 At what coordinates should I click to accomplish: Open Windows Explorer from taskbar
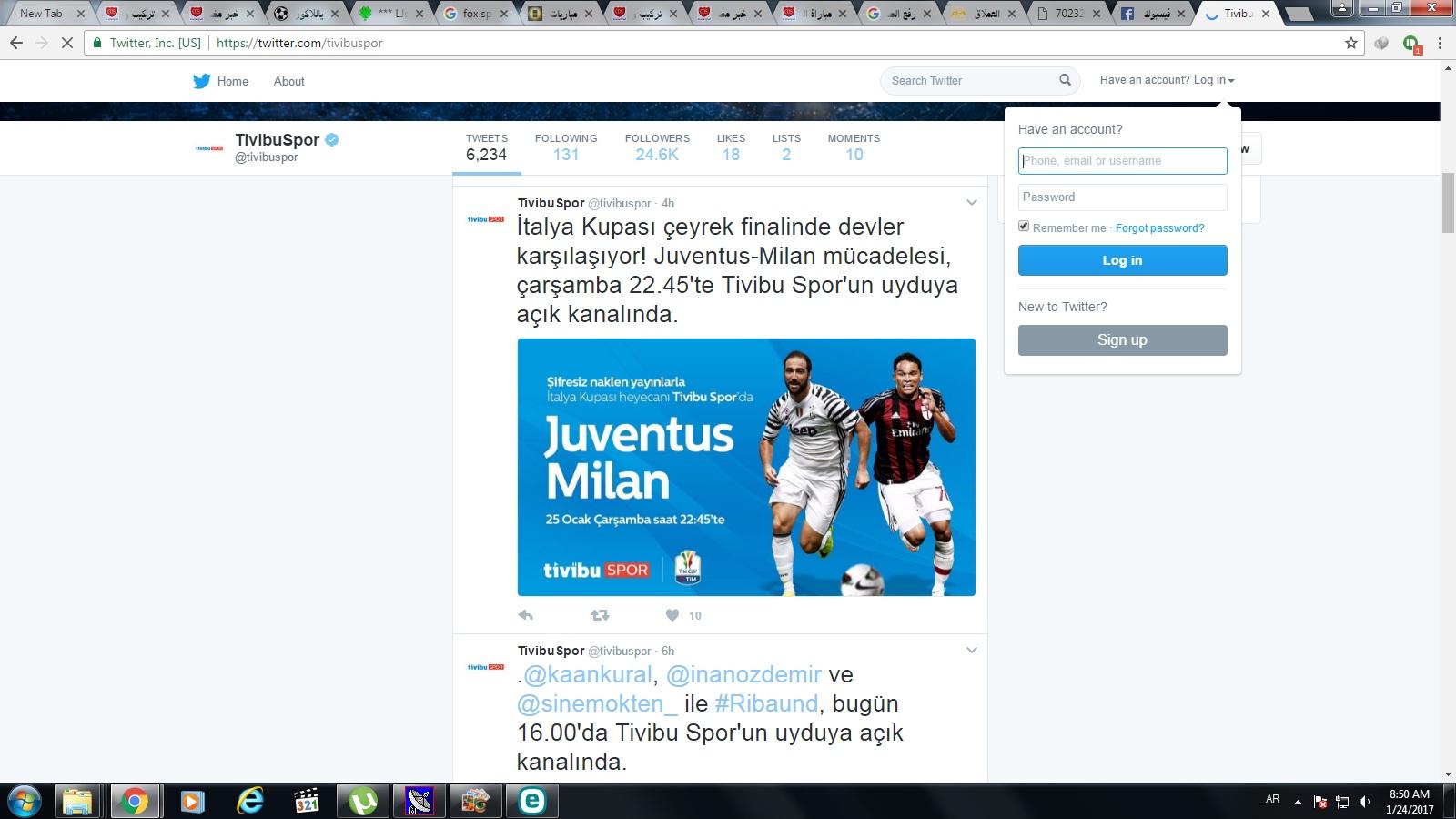point(77,801)
